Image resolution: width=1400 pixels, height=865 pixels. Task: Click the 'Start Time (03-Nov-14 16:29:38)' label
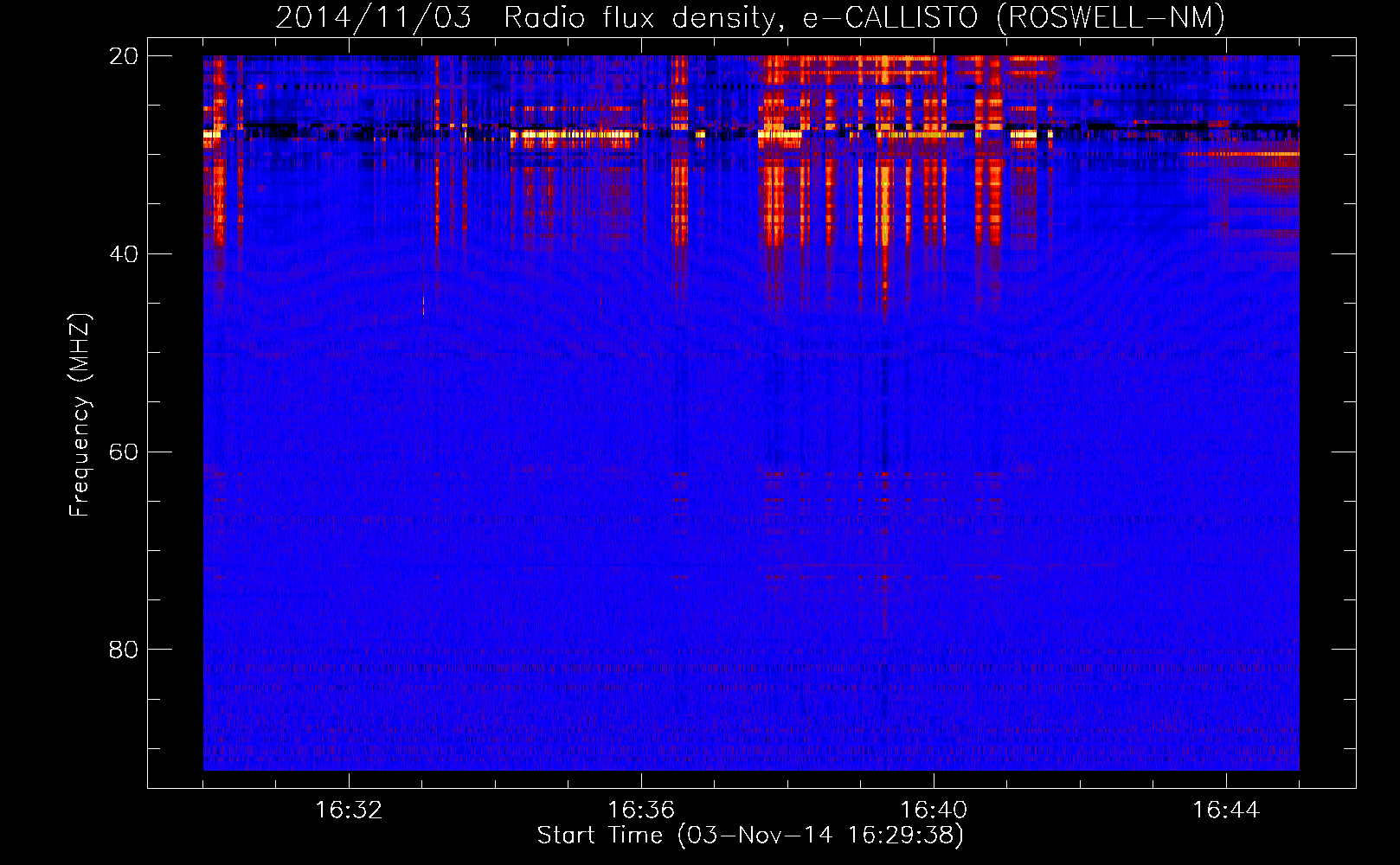(750, 835)
